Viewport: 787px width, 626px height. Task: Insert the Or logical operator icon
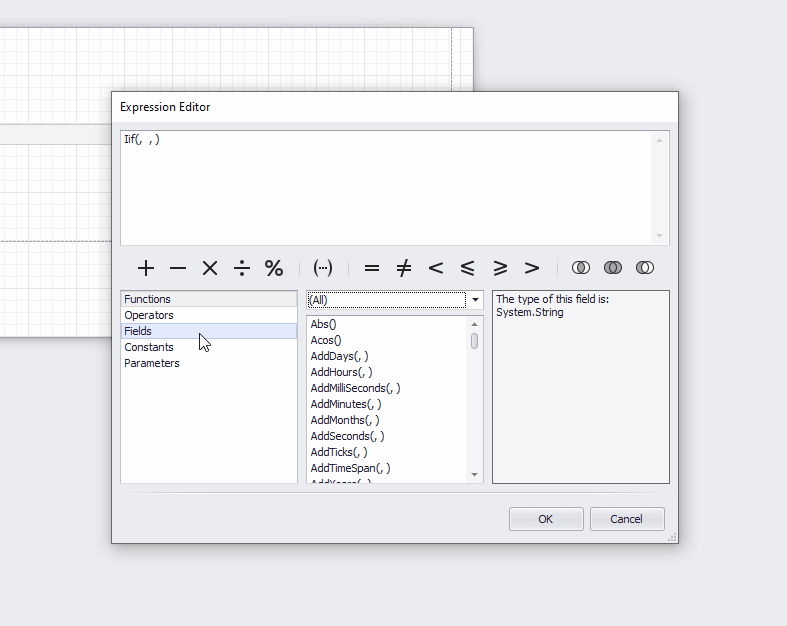[x=613, y=268]
